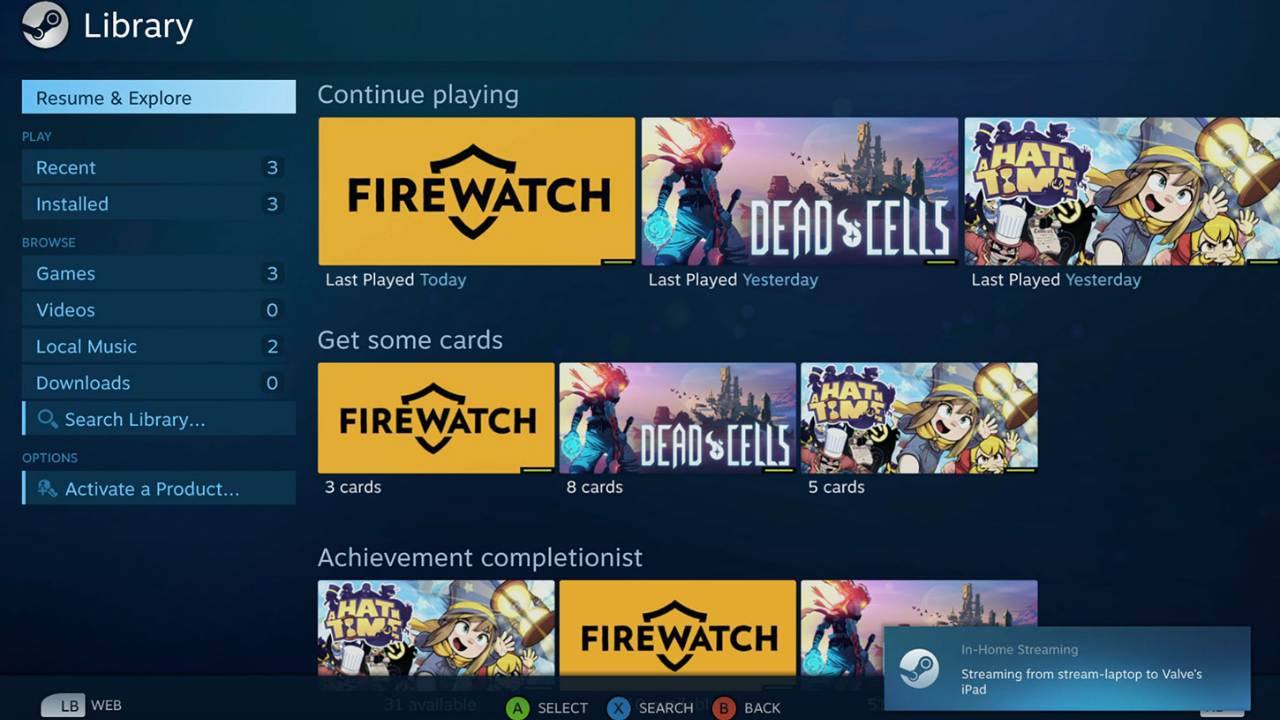1280x720 pixels.
Task: Click the Search Library field
Action: point(159,419)
